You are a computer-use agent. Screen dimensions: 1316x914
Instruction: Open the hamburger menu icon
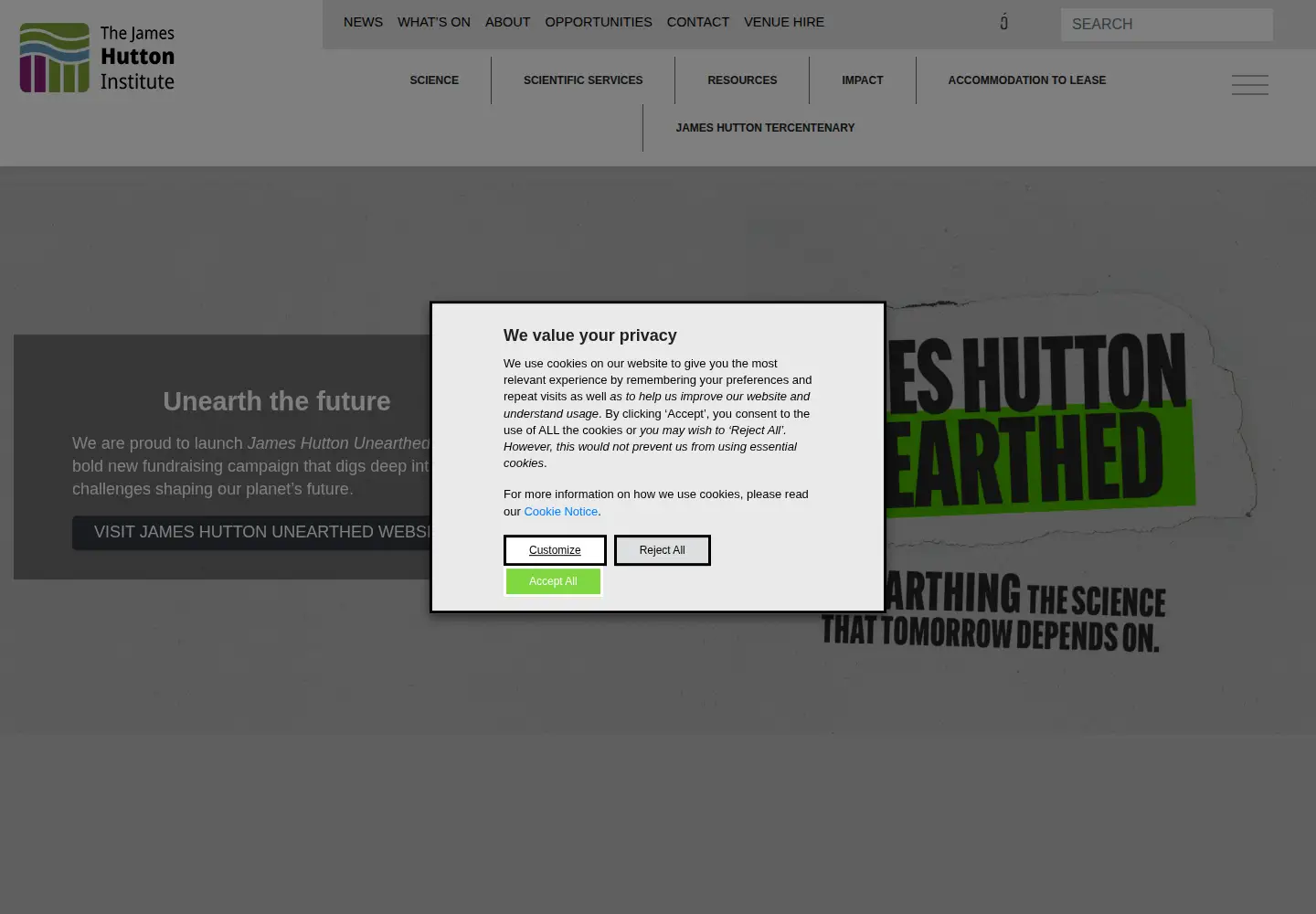[1249, 85]
